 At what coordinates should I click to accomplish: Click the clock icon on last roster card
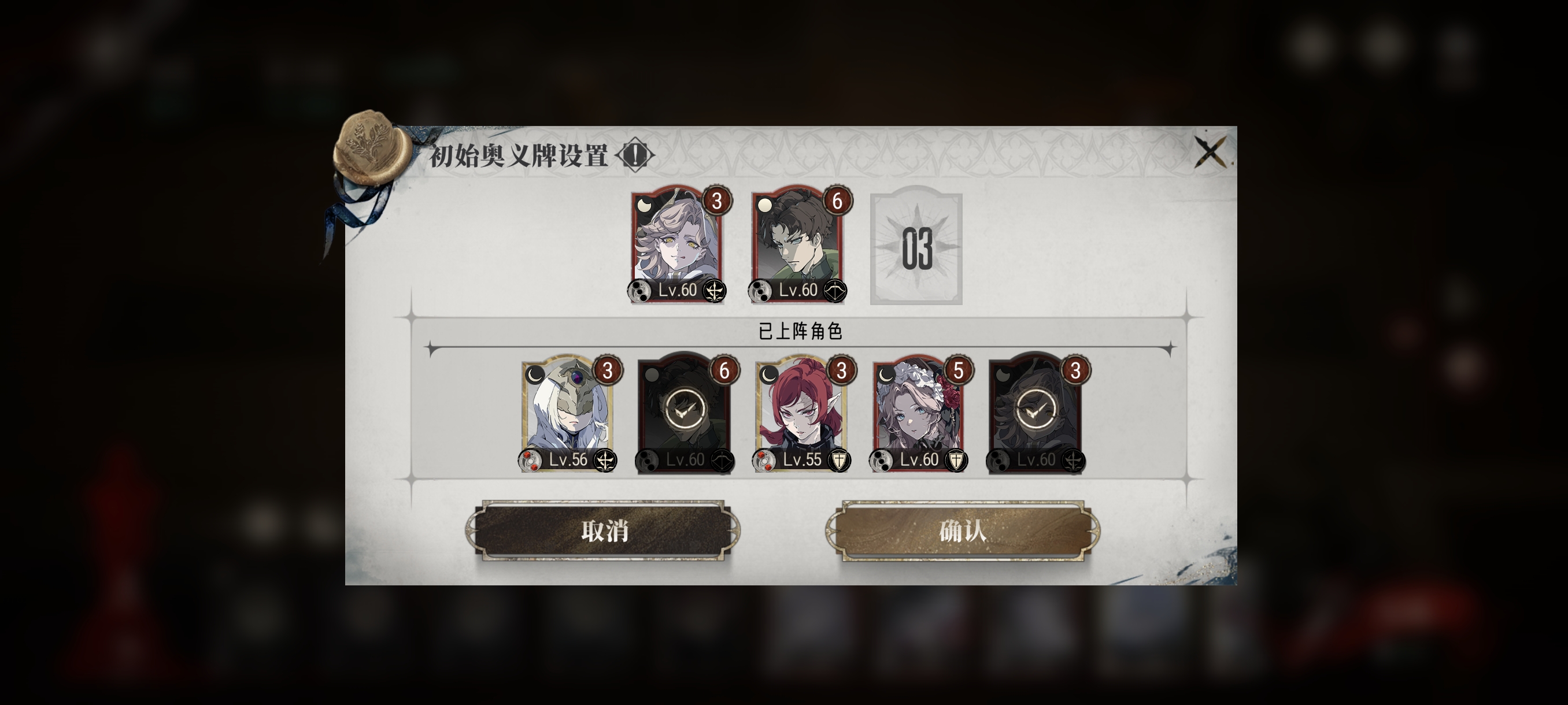pyautogui.click(x=1034, y=411)
